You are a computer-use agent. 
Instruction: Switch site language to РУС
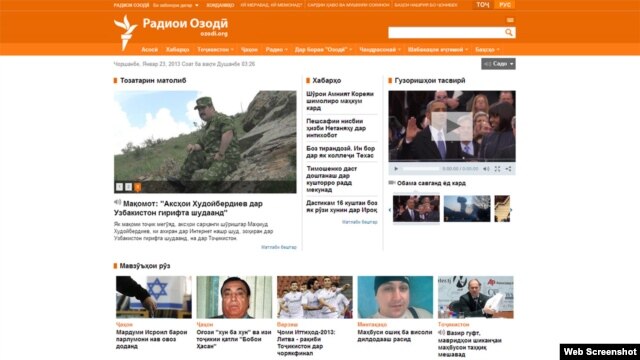[505, 5]
